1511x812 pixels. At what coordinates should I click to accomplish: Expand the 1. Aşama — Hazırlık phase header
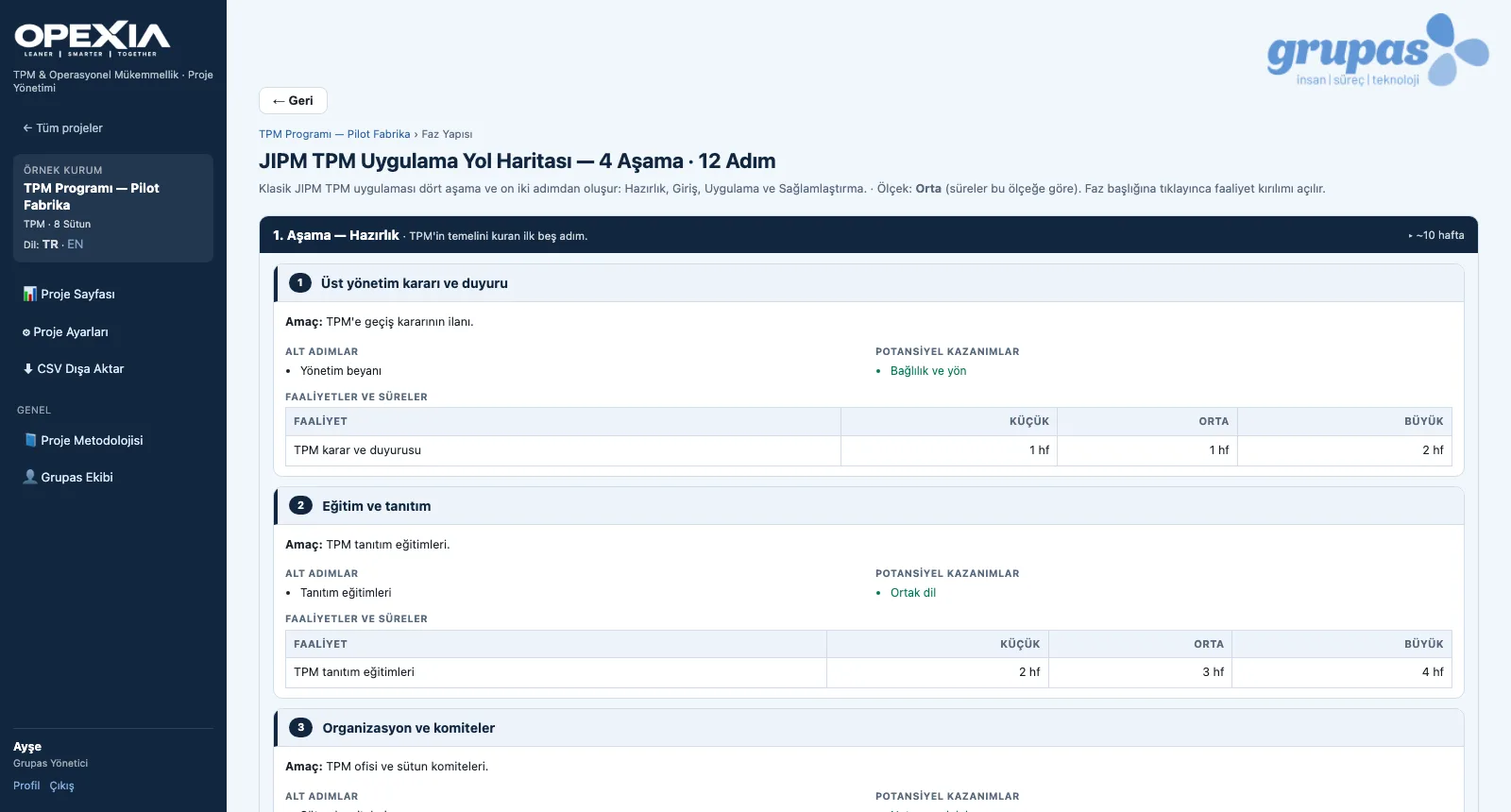(x=868, y=235)
